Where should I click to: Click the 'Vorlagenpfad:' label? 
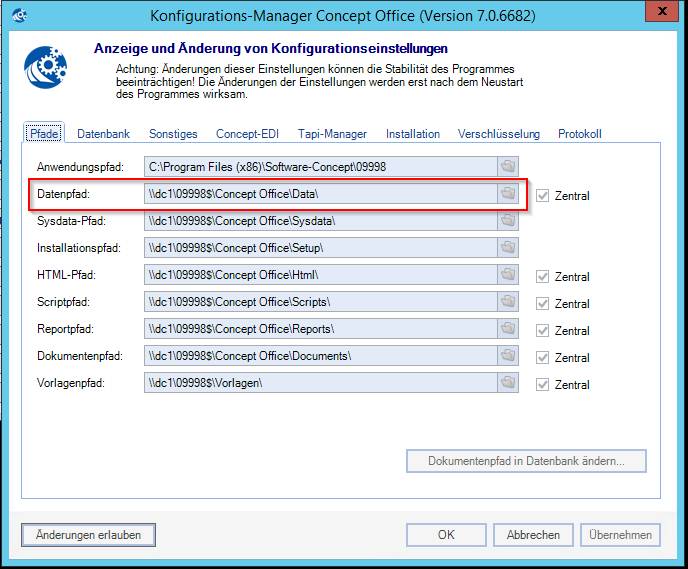click(x=71, y=383)
